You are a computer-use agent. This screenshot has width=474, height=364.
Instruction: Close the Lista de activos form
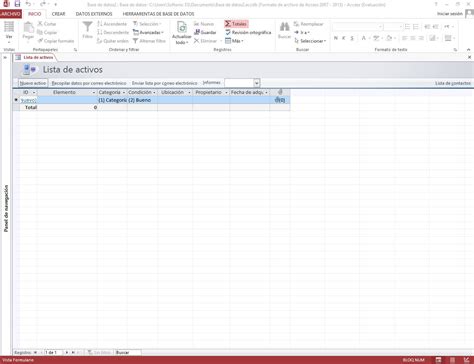[x=469, y=57]
